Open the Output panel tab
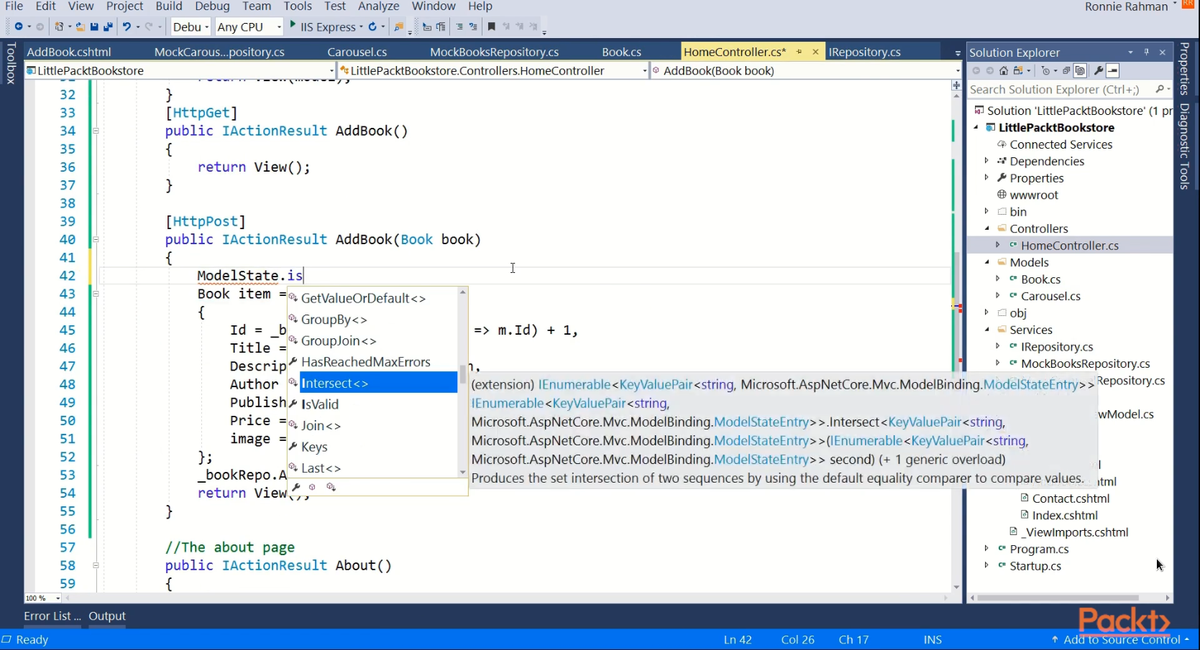 click(107, 616)
